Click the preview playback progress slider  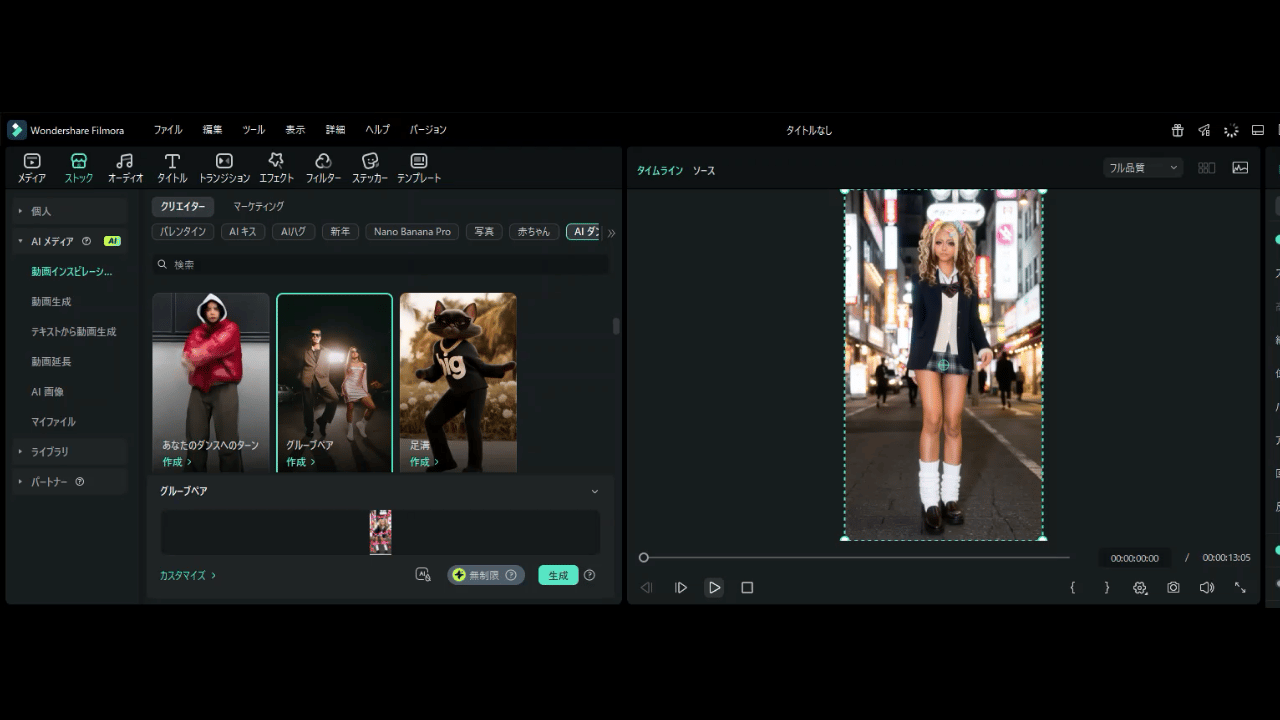856,557
